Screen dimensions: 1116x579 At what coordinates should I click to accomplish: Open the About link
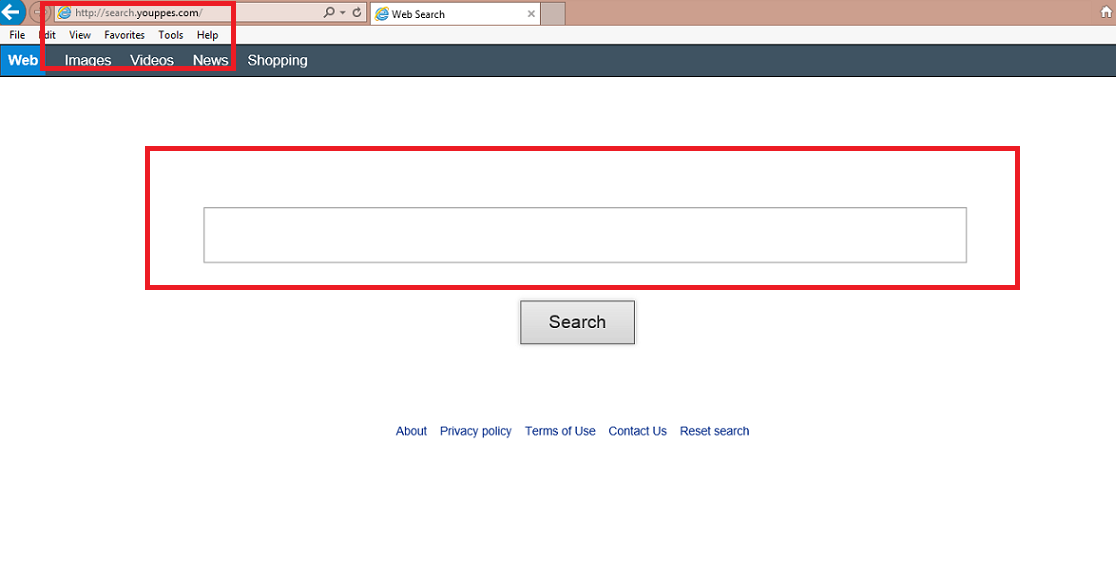411,431
